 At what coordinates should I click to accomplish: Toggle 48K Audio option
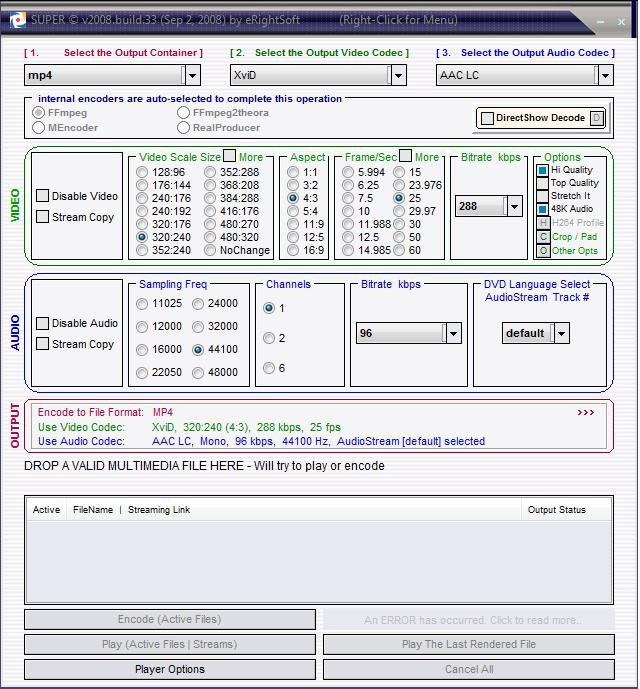click(x=543, y=209)
